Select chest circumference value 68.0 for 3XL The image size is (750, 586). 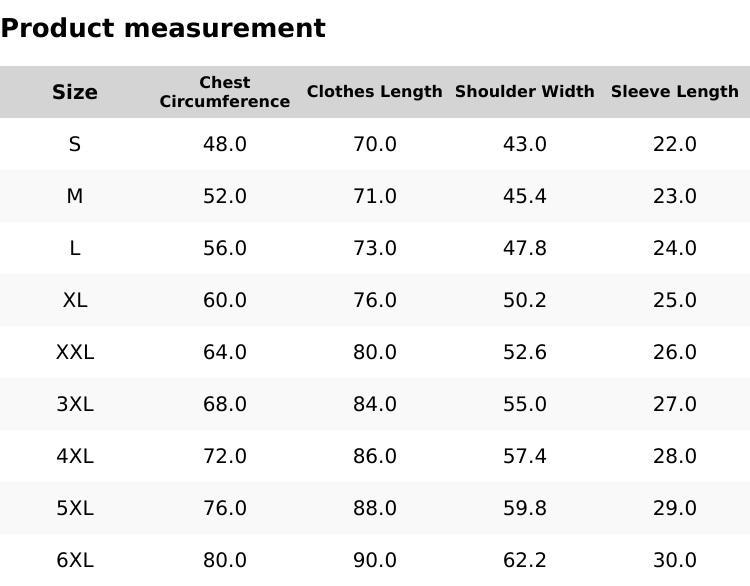pos(225,404)
